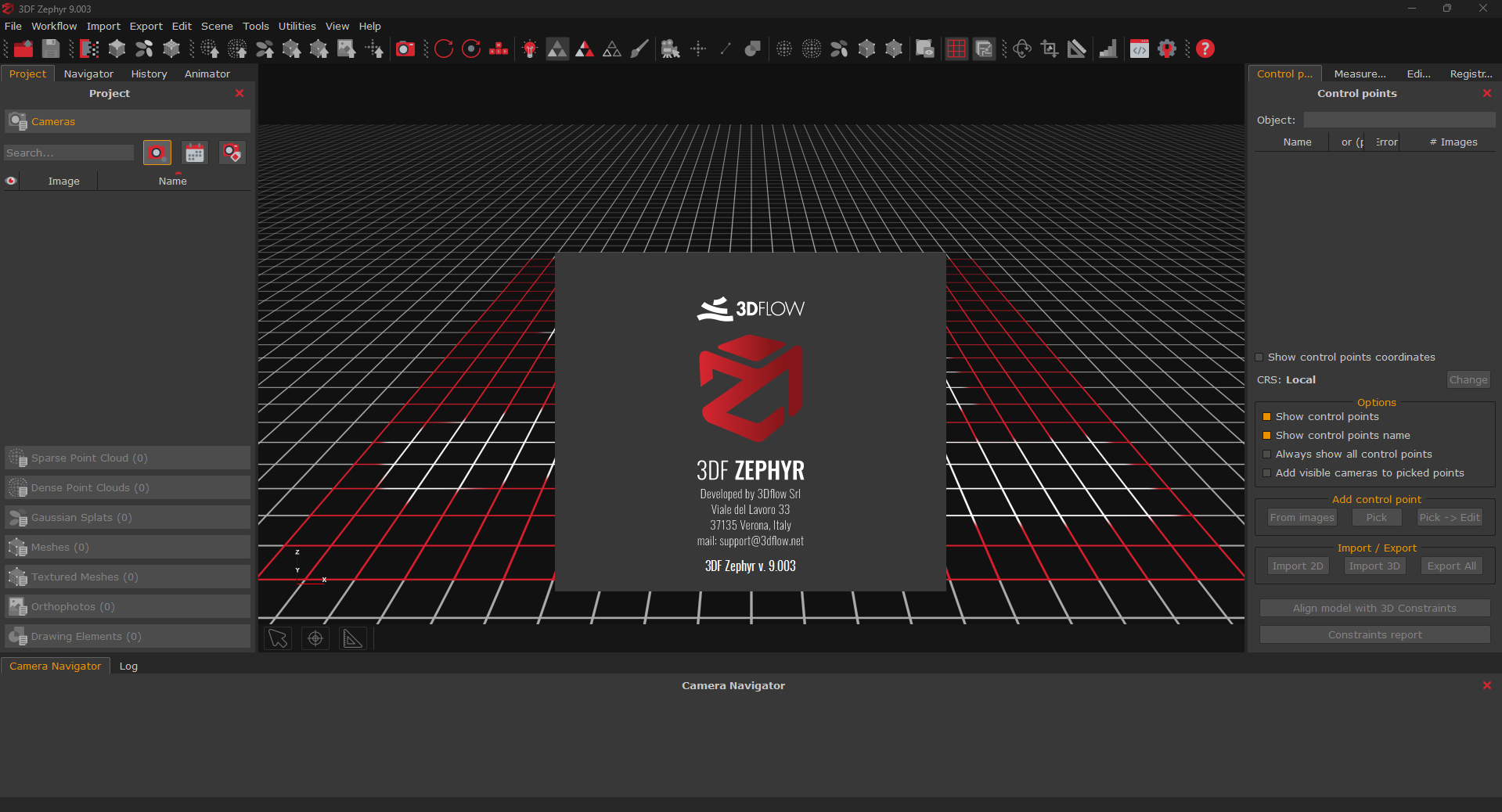Viewport: 1502px width, 812px height.
Task: Expand Textured Meshes (0) section
Action: pos(128,577)
